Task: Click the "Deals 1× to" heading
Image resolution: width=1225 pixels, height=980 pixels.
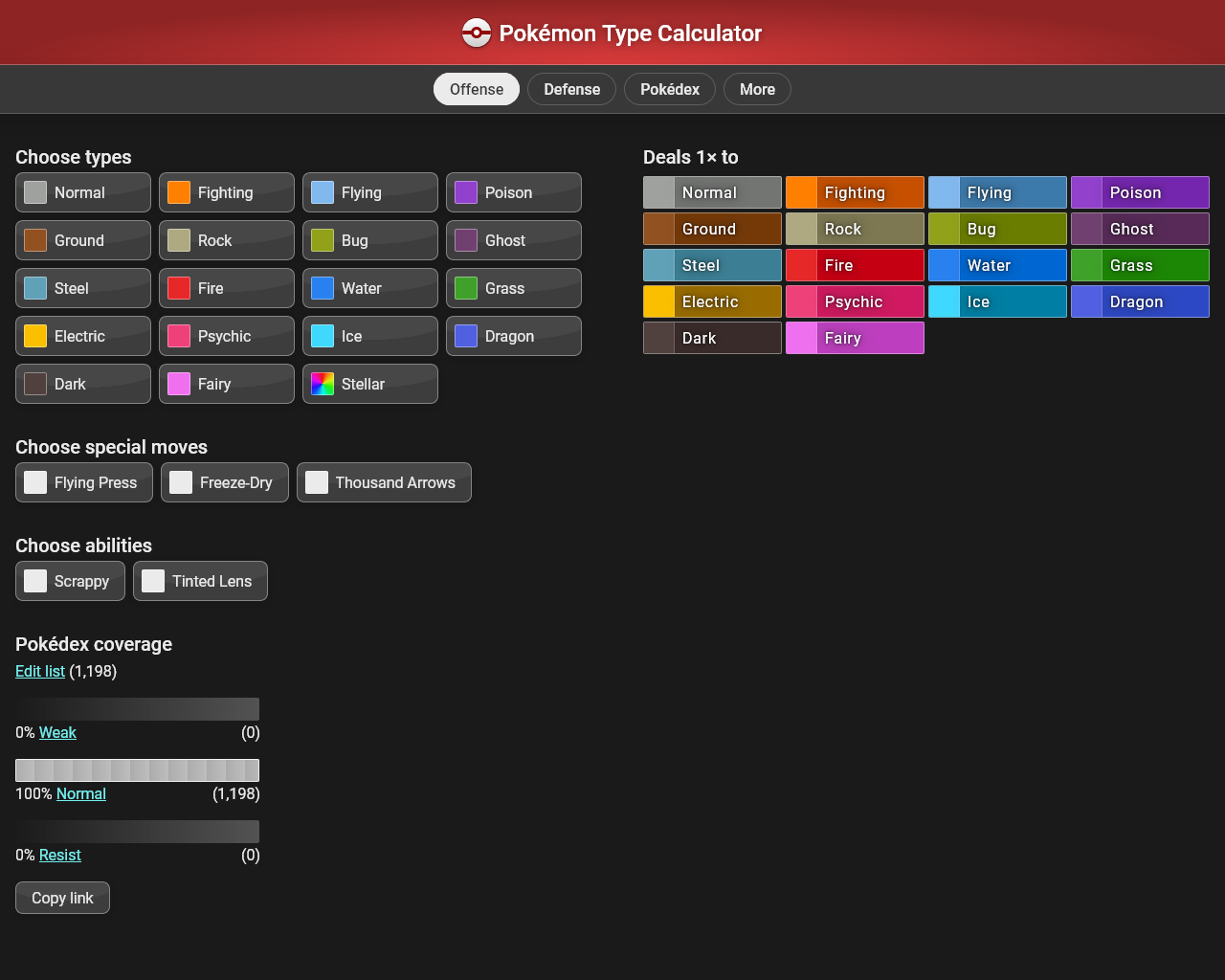Action: pyautogui.click(x=691, y=157)
